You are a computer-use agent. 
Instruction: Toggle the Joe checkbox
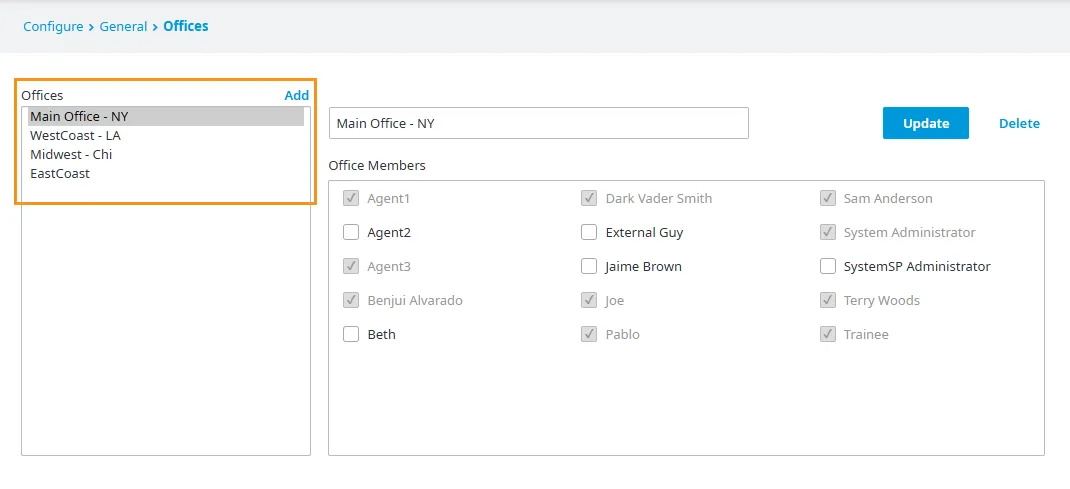(589, 301)
